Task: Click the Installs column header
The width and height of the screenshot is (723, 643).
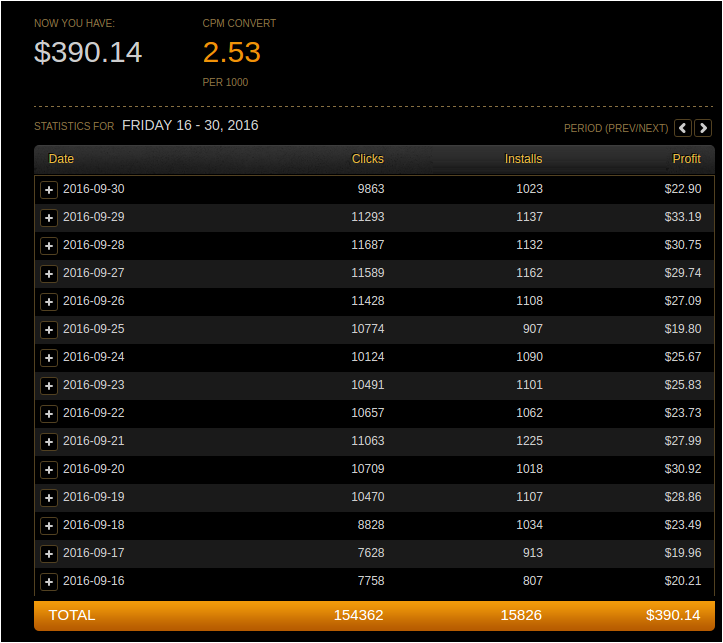Action: 523,159
